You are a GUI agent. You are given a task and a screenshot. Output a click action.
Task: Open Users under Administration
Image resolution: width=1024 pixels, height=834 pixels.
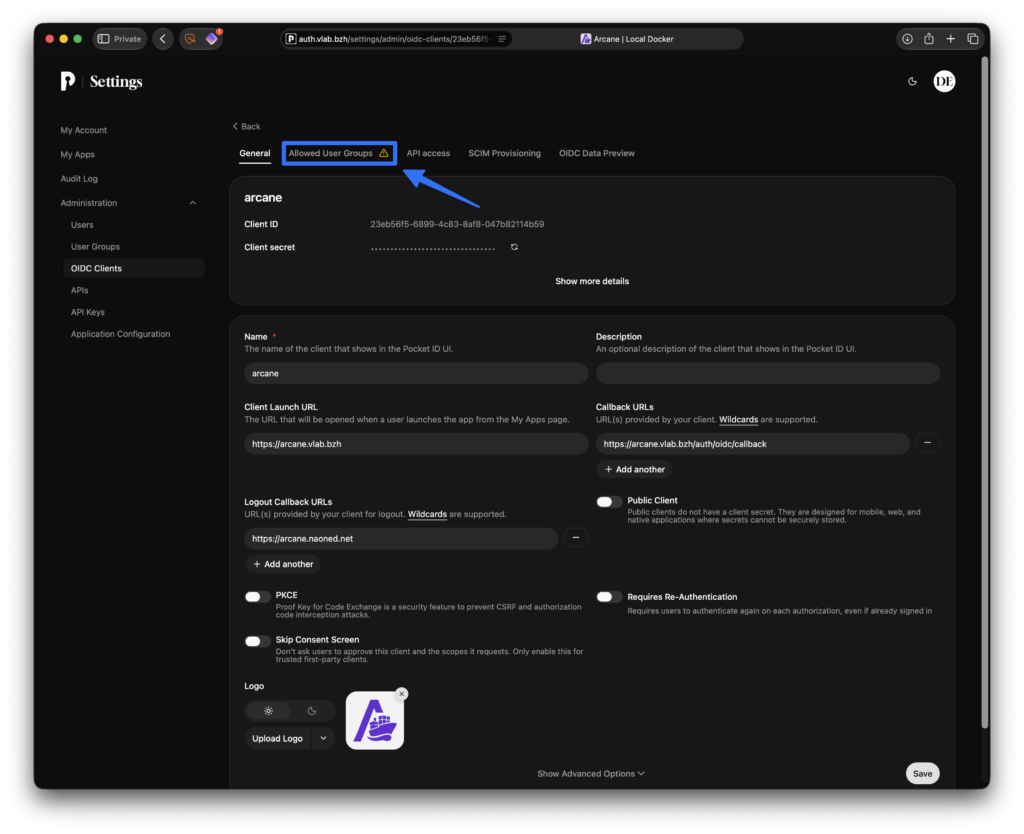tap(82, 225)
